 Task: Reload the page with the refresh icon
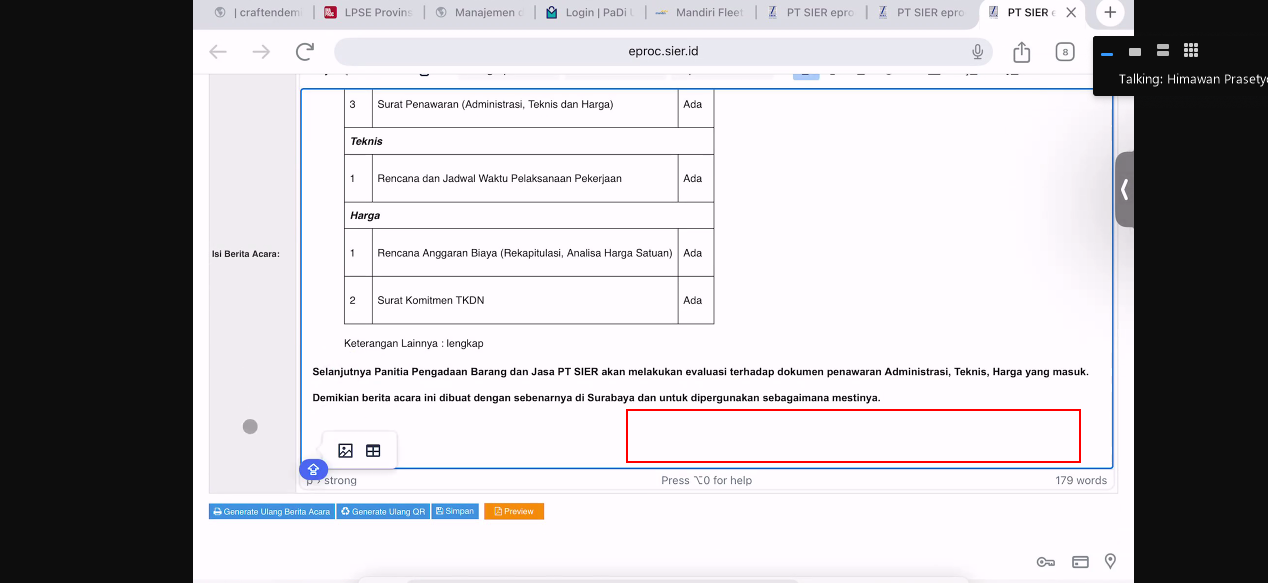(x=305, y=52)
